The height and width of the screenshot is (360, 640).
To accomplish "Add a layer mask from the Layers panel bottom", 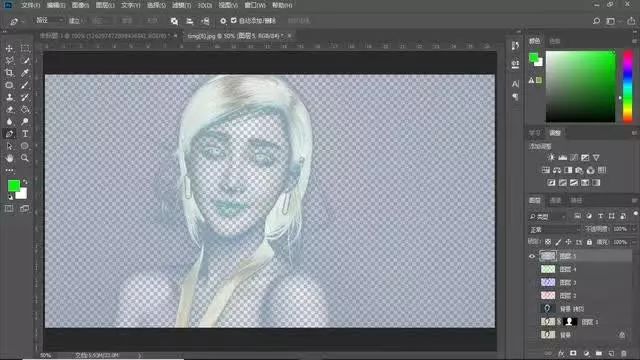I will pyautogui.click(x=573, y=353).
